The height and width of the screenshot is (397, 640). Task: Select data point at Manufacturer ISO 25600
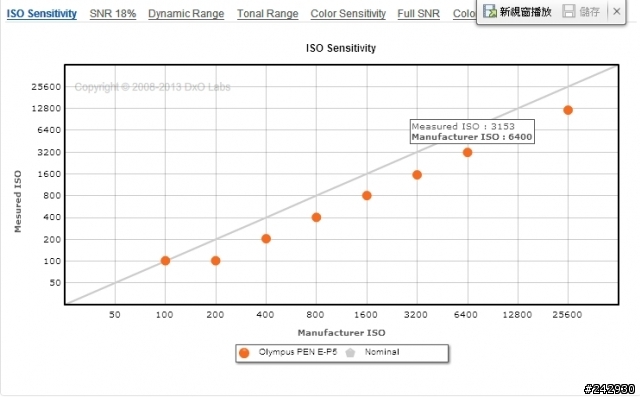point(568,110)
